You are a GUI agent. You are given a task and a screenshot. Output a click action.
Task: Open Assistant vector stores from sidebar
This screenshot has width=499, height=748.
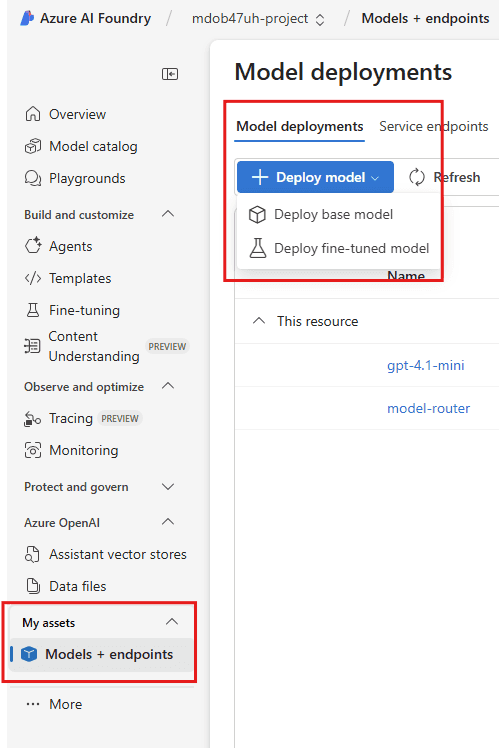pyautogui.click(x=118, y=554)
